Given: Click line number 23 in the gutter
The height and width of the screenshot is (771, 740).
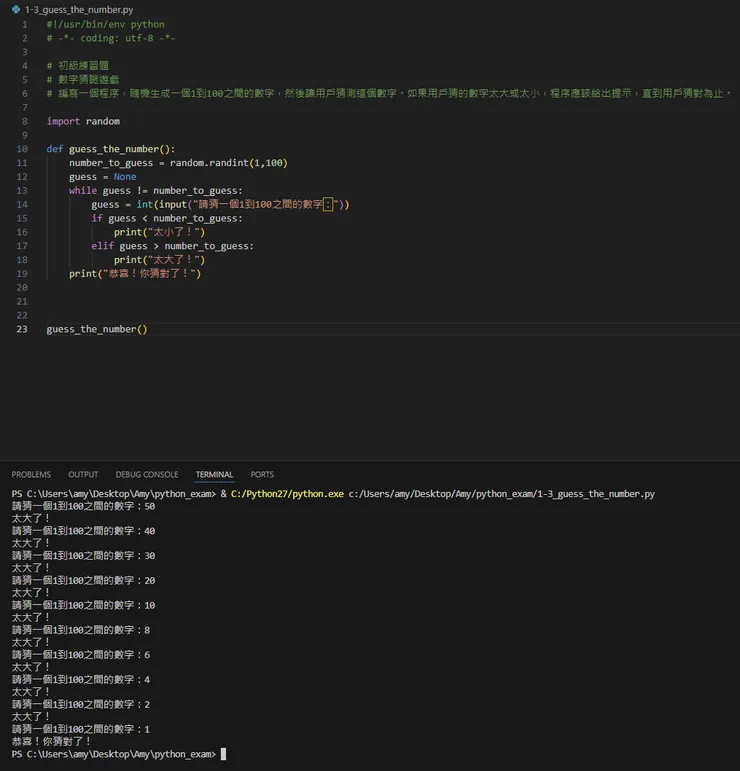Looking at the screenshot, I should [22, 329].
